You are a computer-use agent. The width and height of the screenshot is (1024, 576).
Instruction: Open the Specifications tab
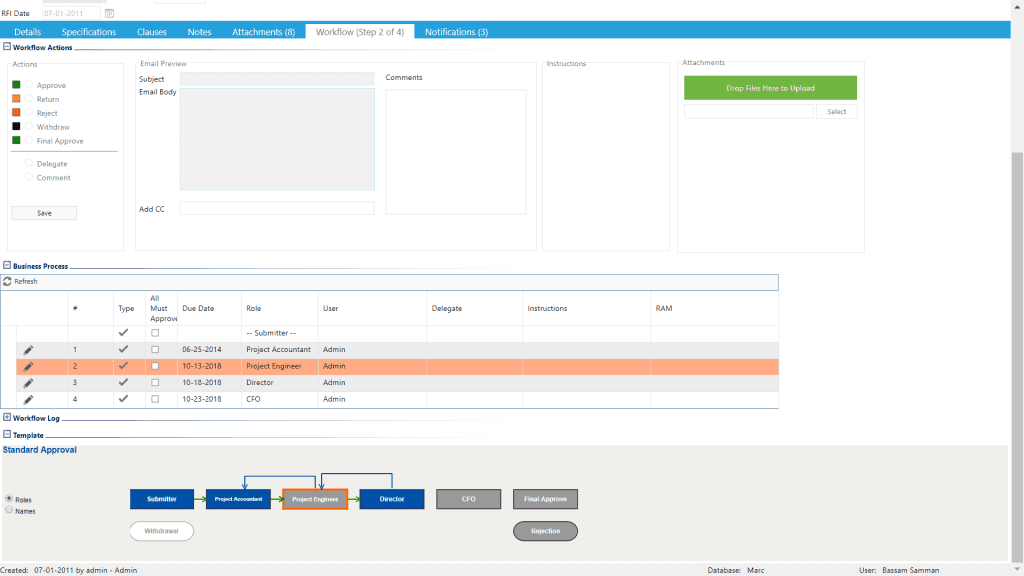click(89, 31)
